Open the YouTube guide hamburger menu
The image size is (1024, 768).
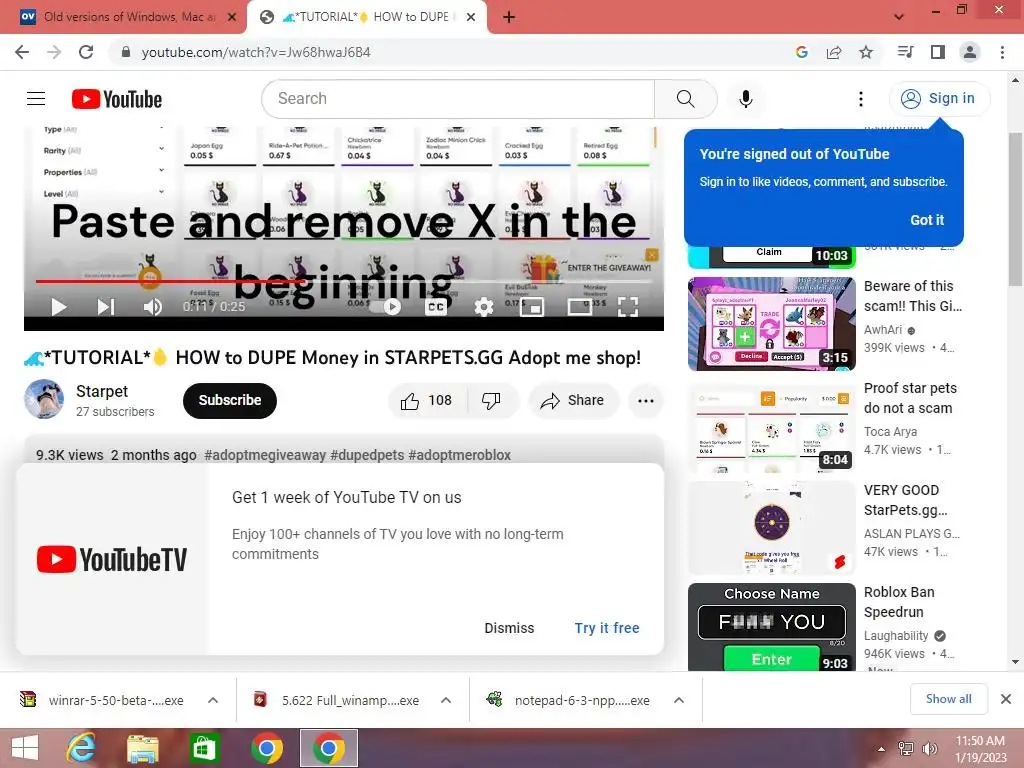[36, 99]
